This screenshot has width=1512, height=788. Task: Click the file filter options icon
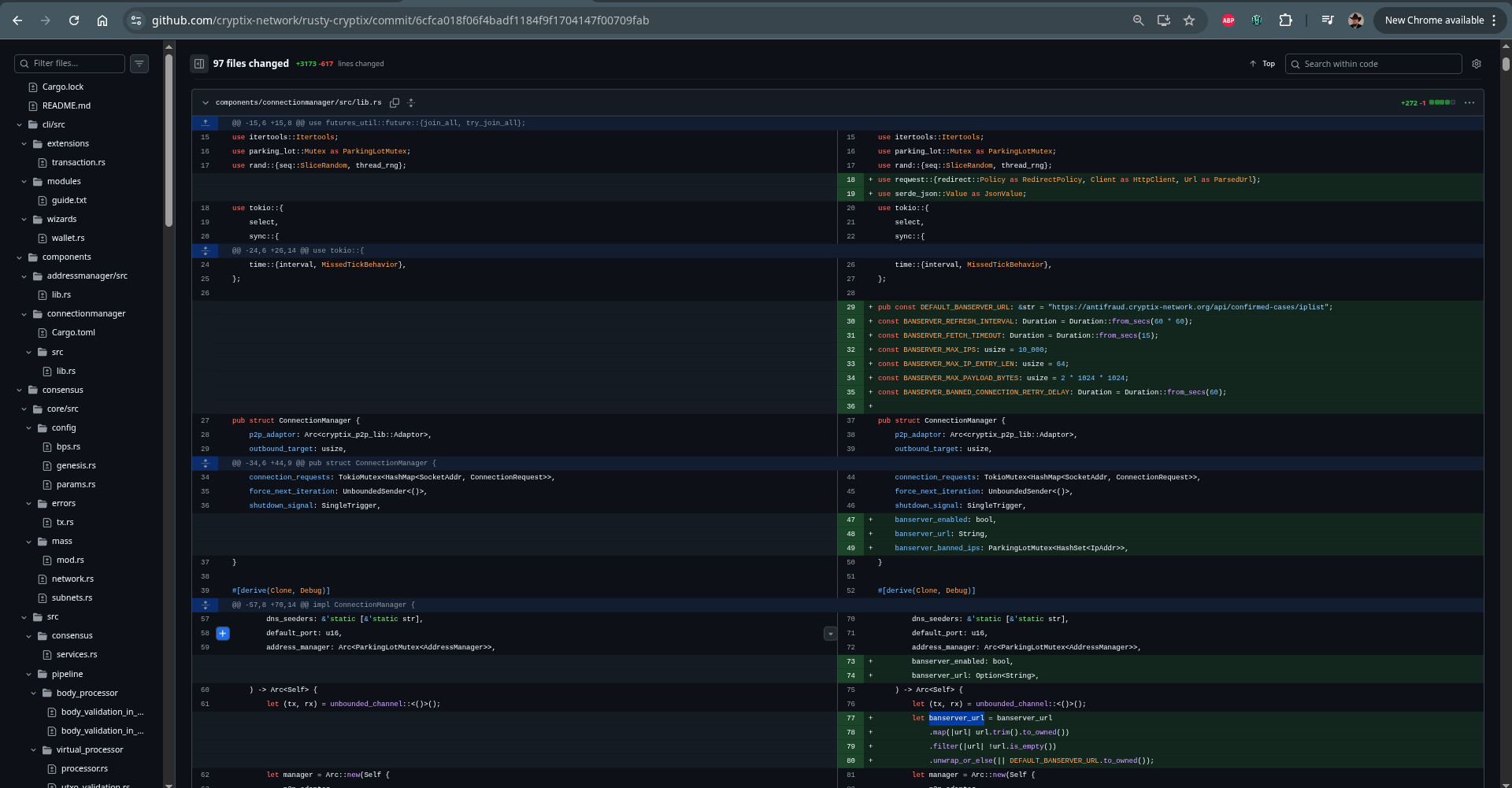(x=139, y=64)
